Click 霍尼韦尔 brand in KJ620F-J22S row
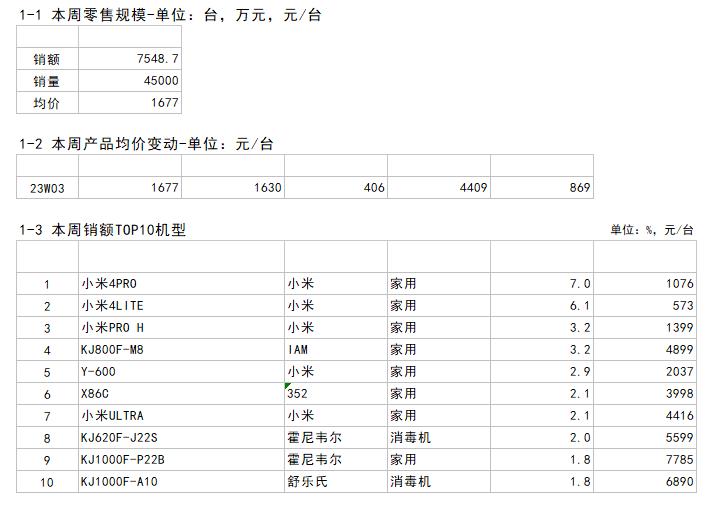717x509 pixels. point(336,437)
